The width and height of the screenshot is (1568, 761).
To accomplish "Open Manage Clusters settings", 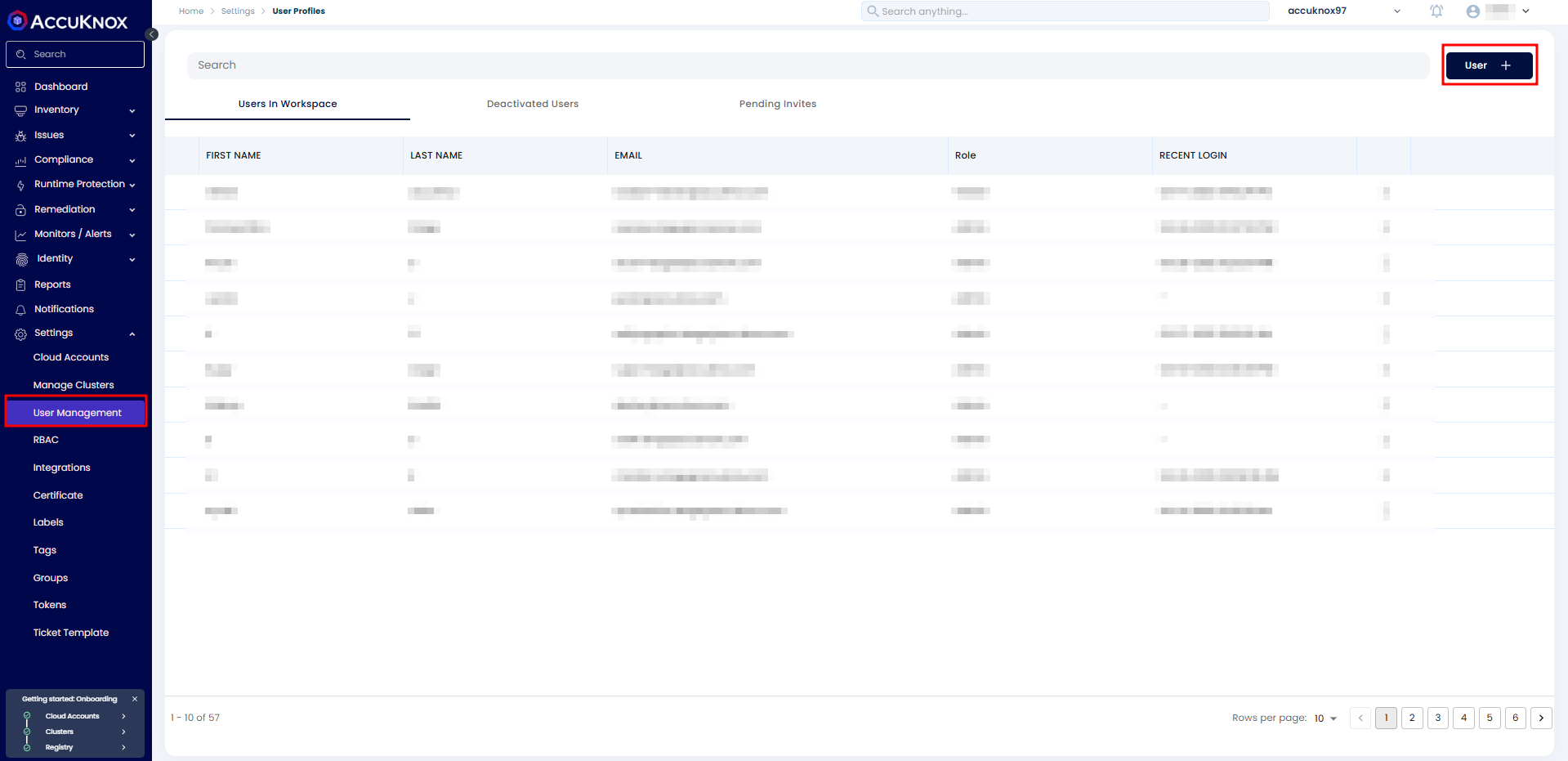I will (74, 385).
